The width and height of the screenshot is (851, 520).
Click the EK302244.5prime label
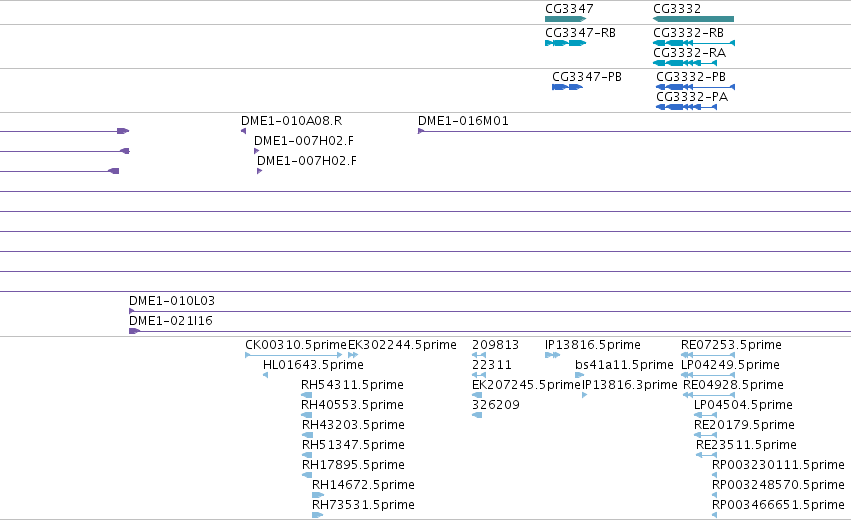coord(402,345)
